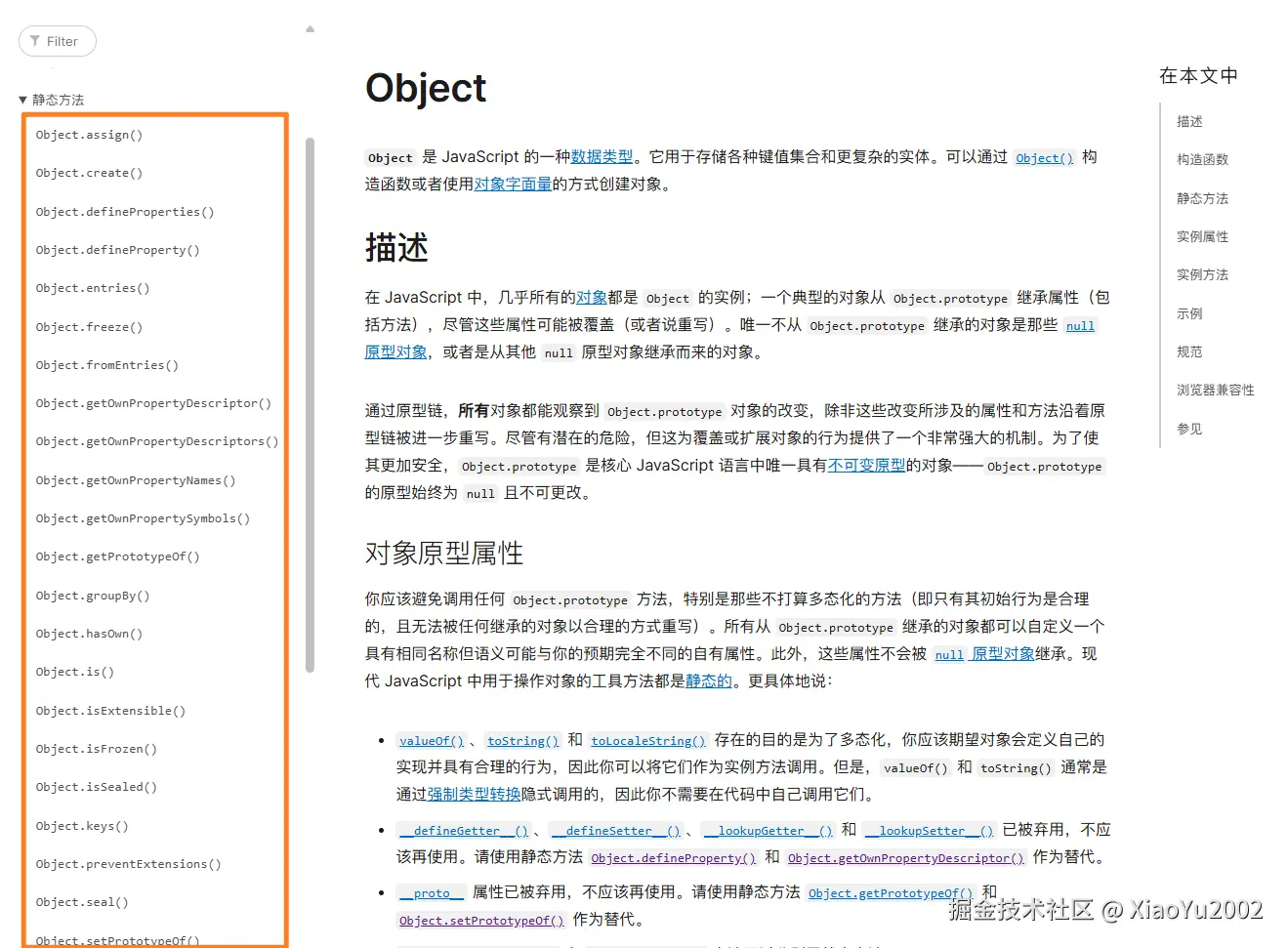Viewport: 1288px width, 948px height.
Task: Click the __proto__ deprecated property link
Action: point(430,892)
